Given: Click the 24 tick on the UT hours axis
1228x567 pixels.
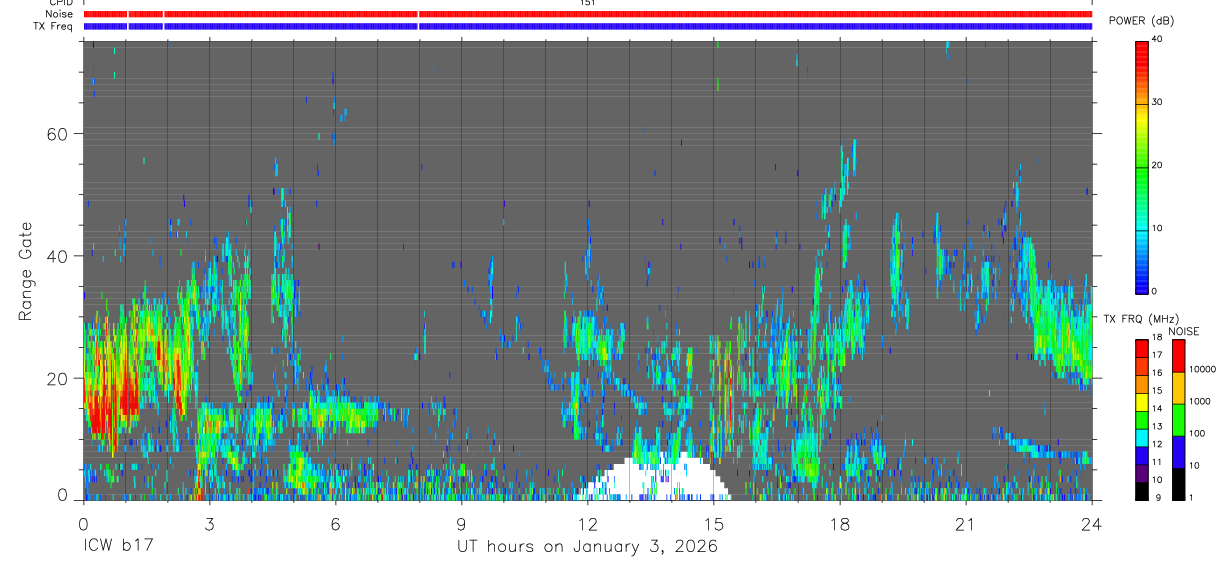Looking at the screenshot, I should (x=1091, y=523).
